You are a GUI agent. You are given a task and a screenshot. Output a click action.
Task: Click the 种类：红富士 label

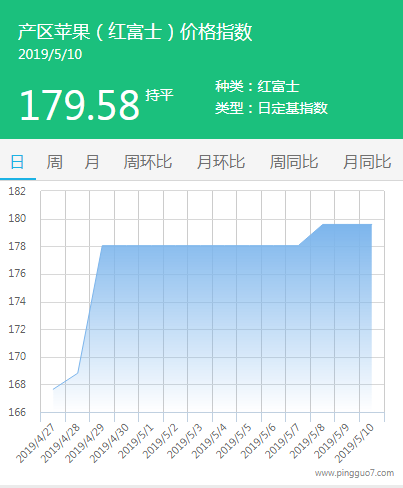click(257, 87)
